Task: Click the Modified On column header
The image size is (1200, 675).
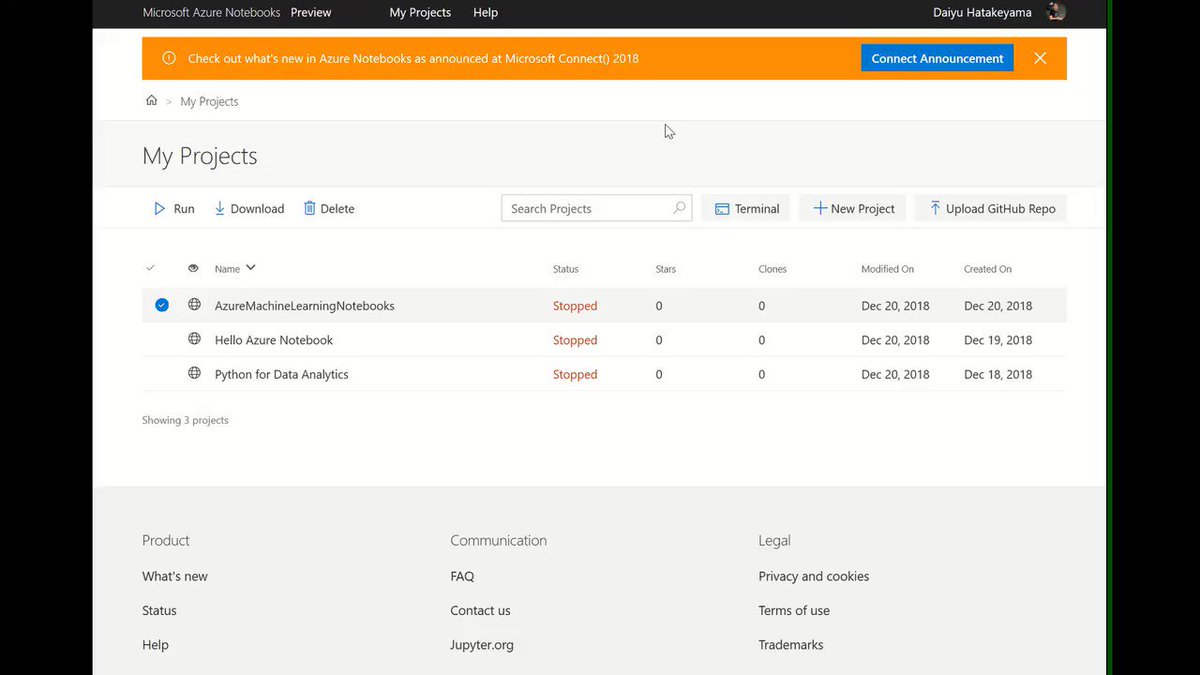Action: 888,269
